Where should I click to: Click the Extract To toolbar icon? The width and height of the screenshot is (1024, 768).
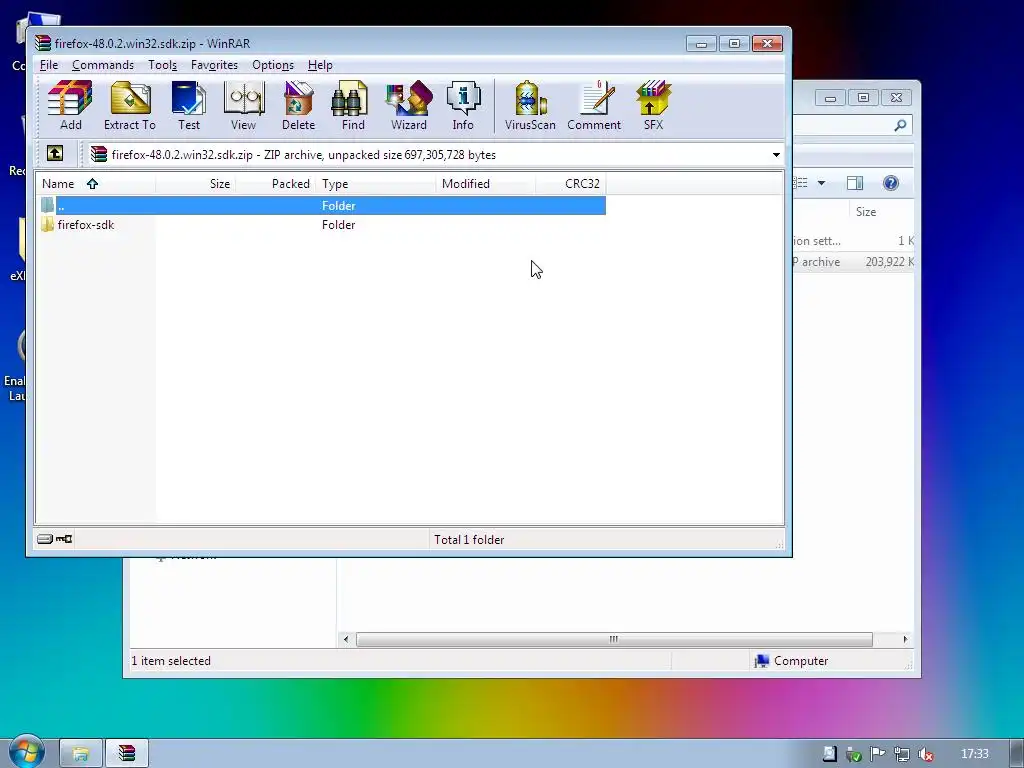tap(130, 105)
